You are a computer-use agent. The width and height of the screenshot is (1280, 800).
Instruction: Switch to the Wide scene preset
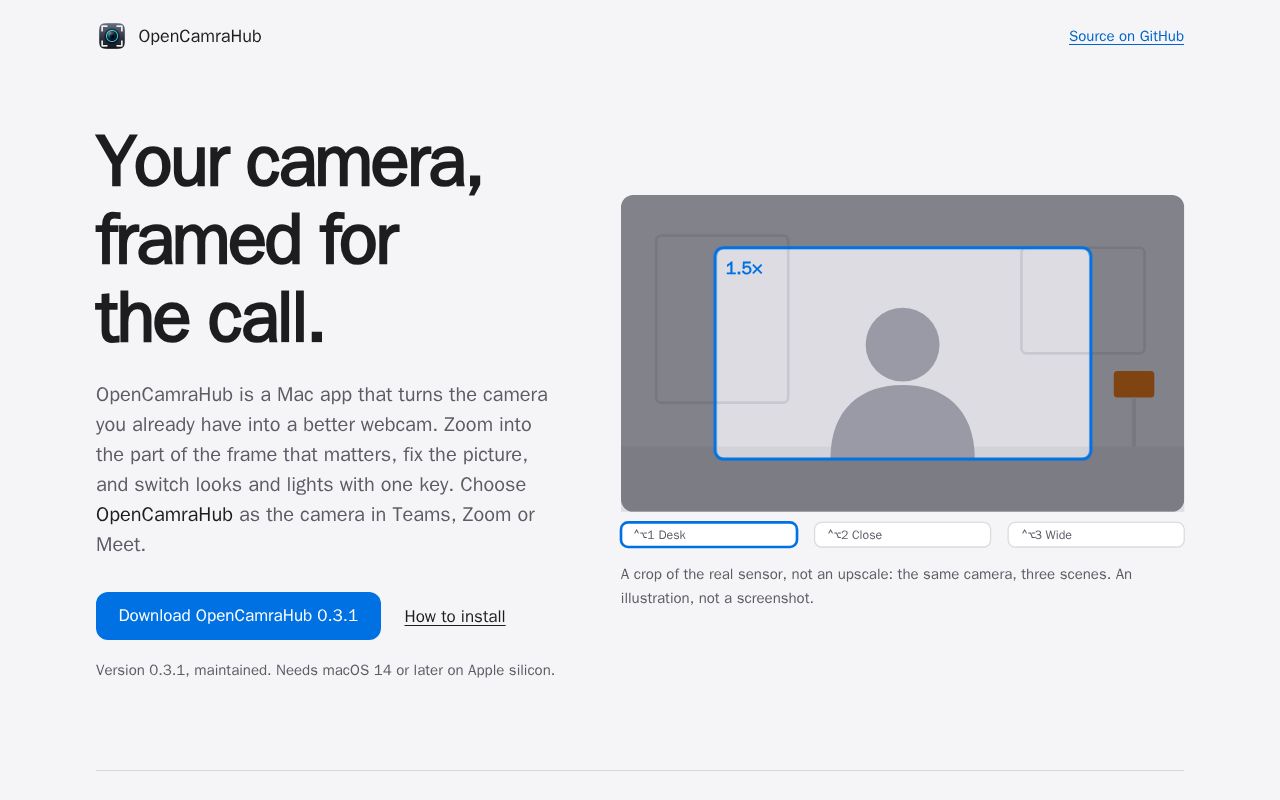point(1096,535)
